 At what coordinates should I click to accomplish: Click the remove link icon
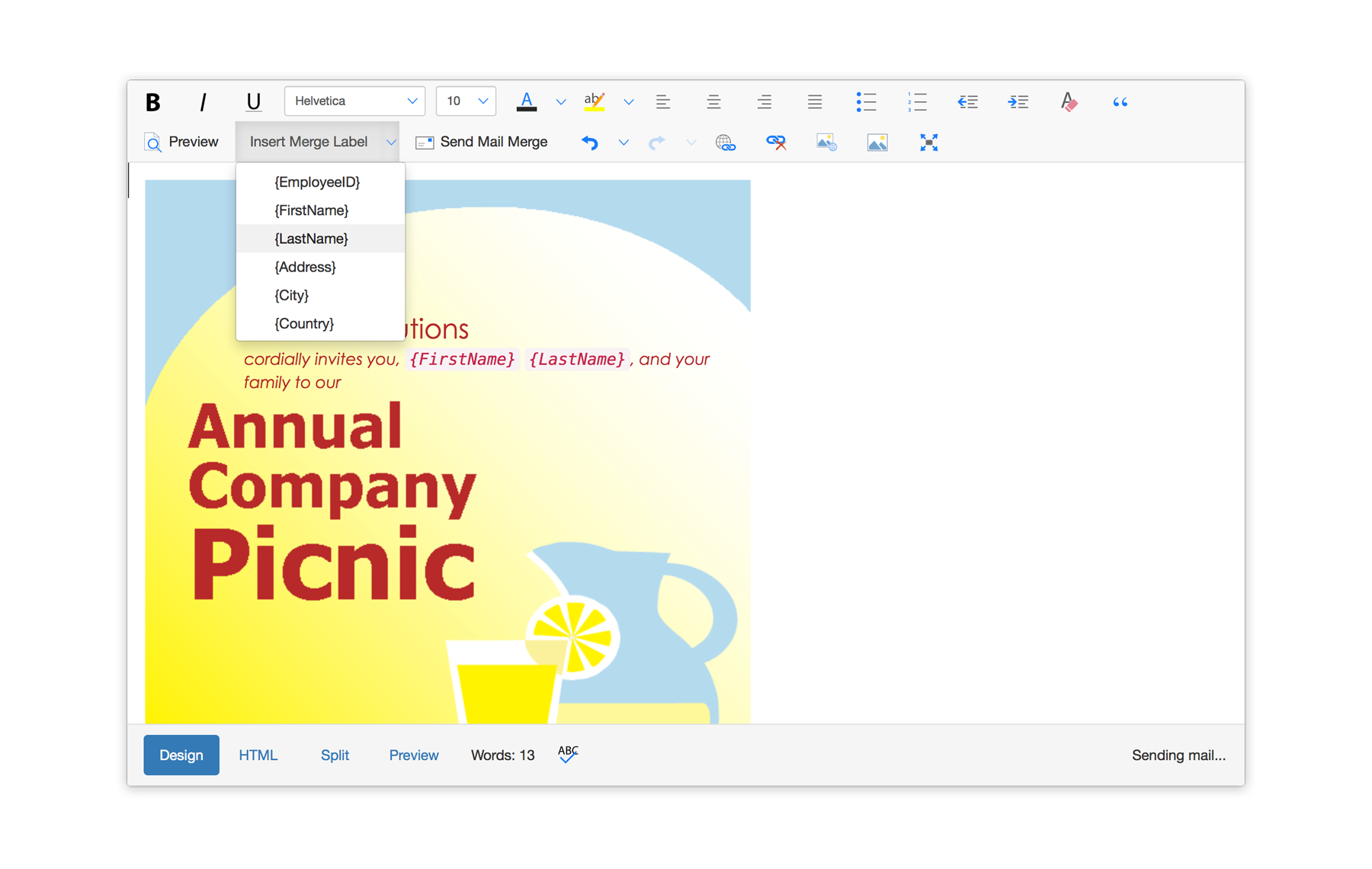coord(776,143)
